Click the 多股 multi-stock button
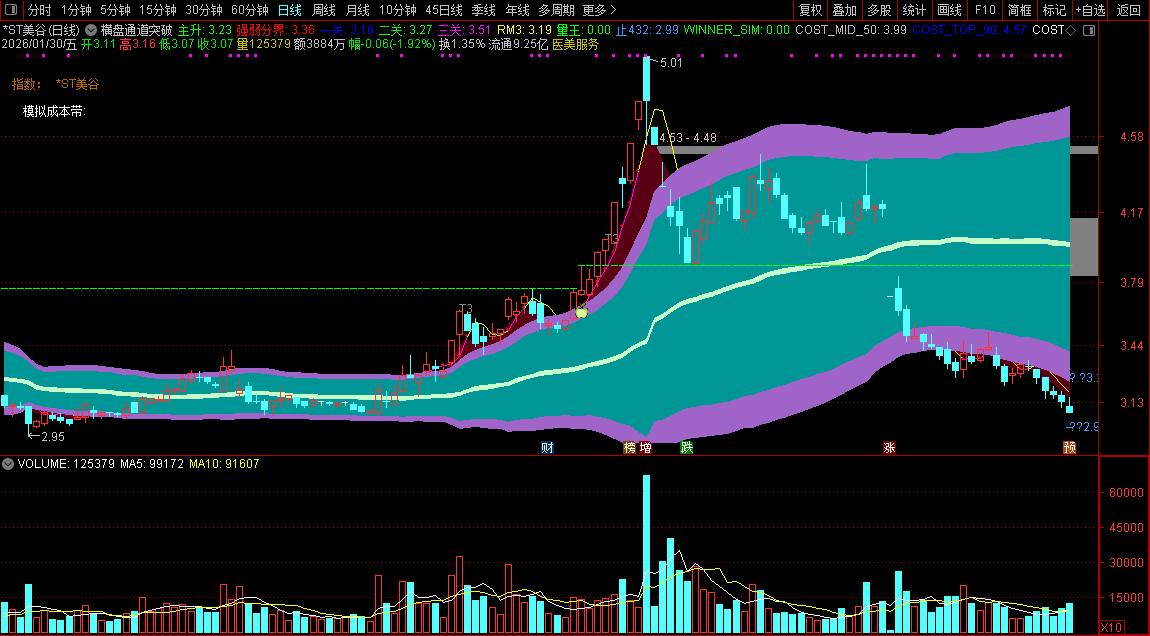Screen dimensions: 1150x636 pos(879,10)
